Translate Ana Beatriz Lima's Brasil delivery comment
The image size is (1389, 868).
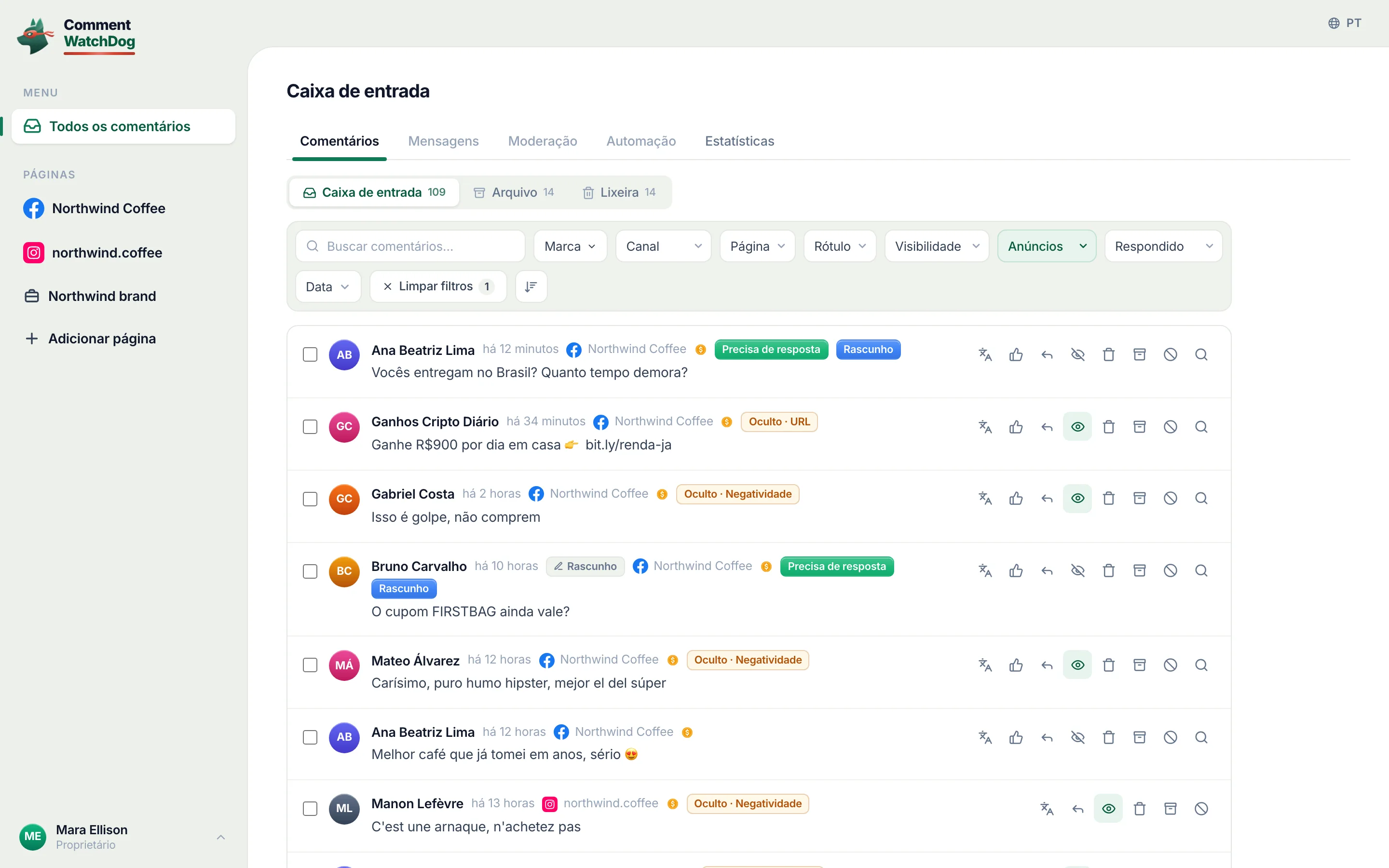click(985, 355)
